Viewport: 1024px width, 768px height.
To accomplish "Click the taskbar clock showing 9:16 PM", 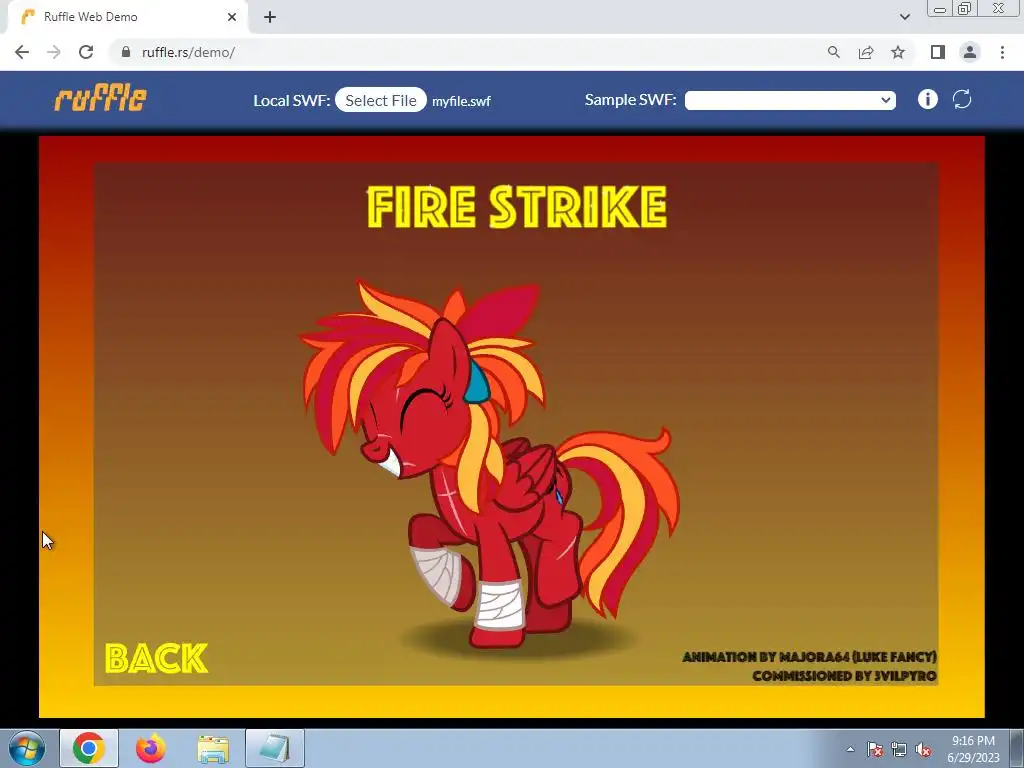I will (x=973, y=749).
